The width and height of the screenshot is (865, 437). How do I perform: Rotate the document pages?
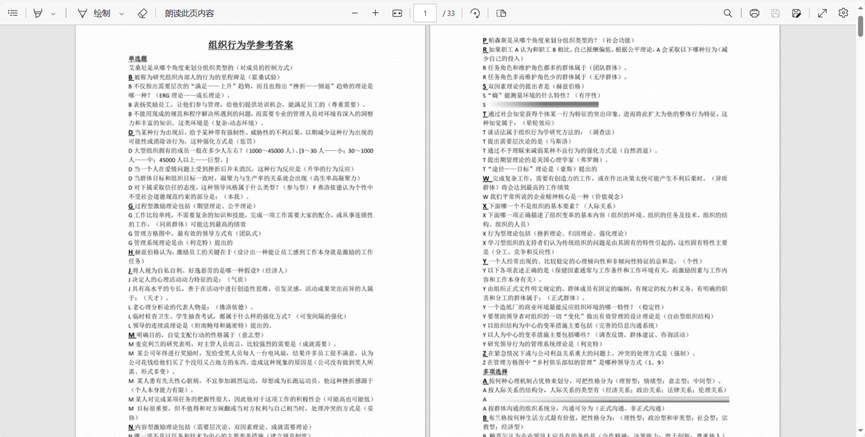475,14
